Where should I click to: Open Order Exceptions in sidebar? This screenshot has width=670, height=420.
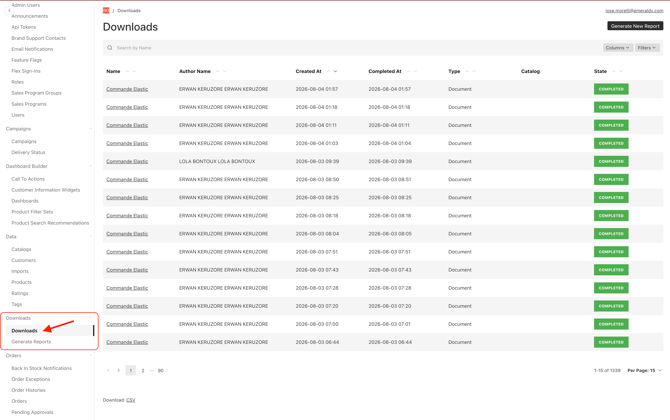(31, 379)
